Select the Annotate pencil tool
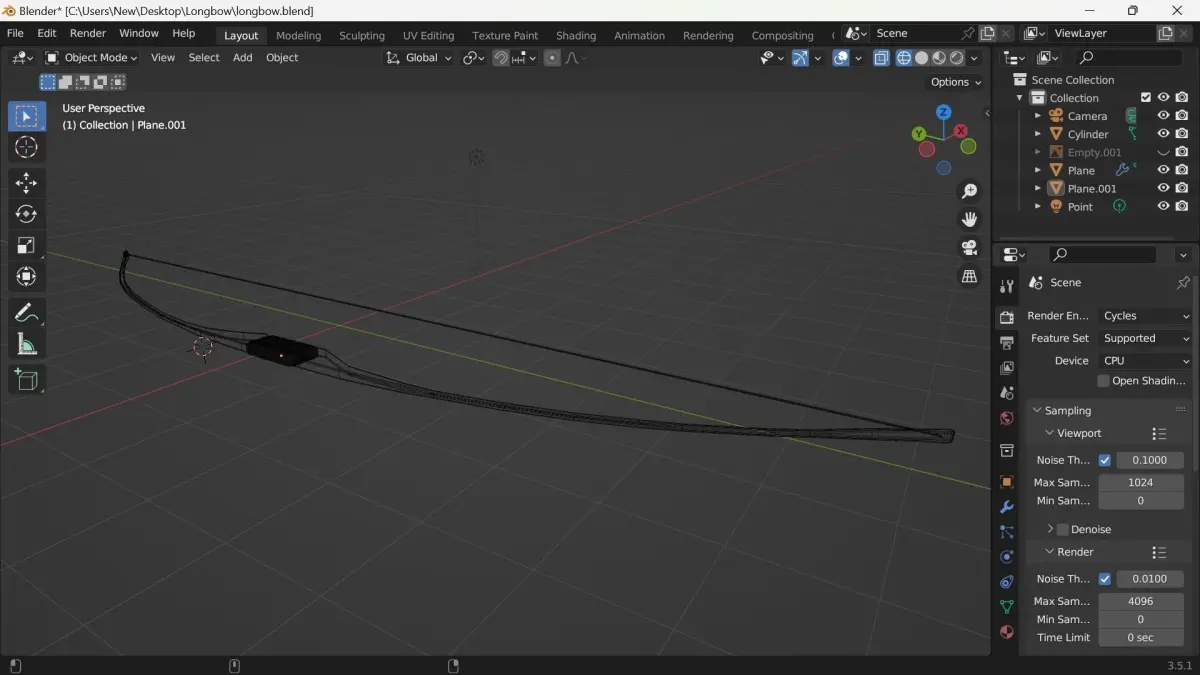The width and height of the screenshot is (1200, 675). click(27, 313)
